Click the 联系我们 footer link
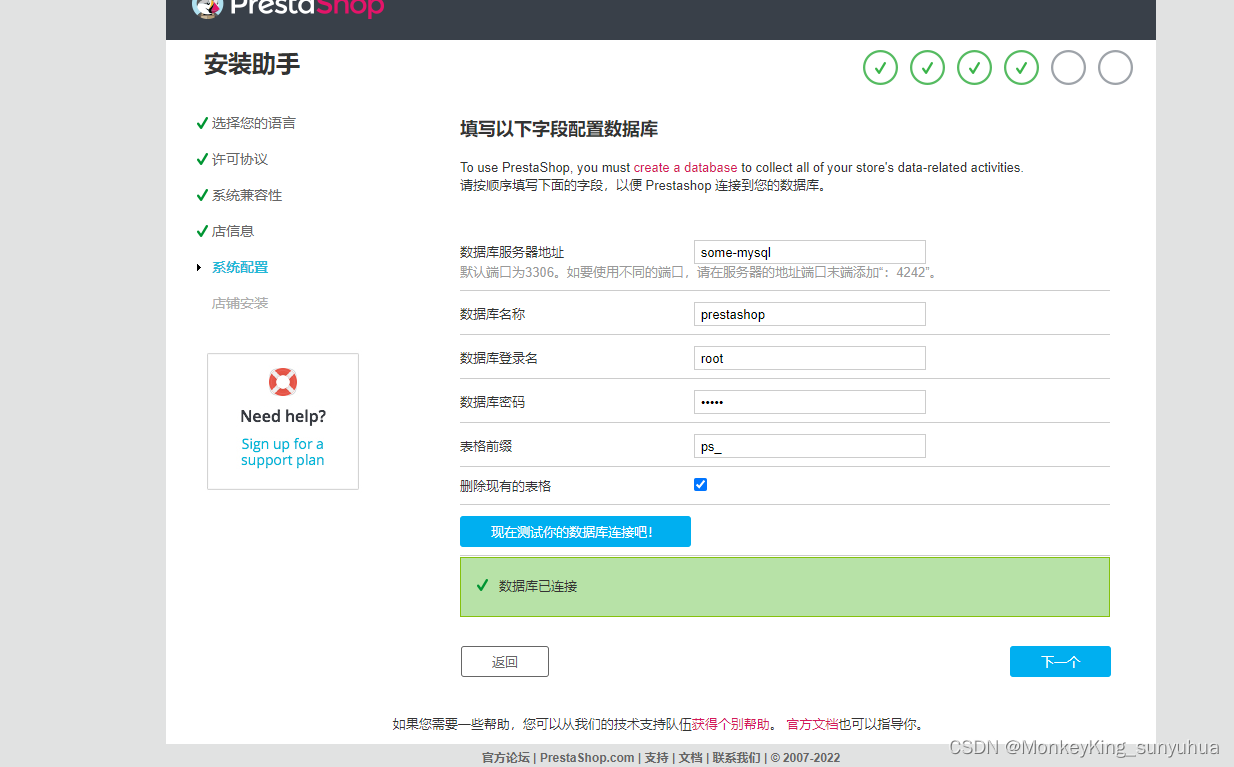Image resolution: width=1234 pixels, height=767 pixels. [736, 758]
